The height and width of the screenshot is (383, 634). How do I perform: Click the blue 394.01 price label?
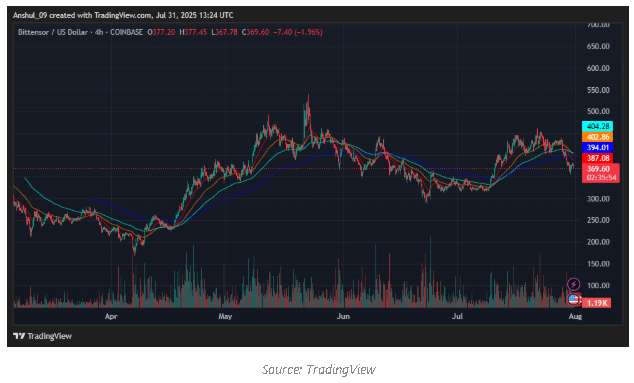pos(597,148)
